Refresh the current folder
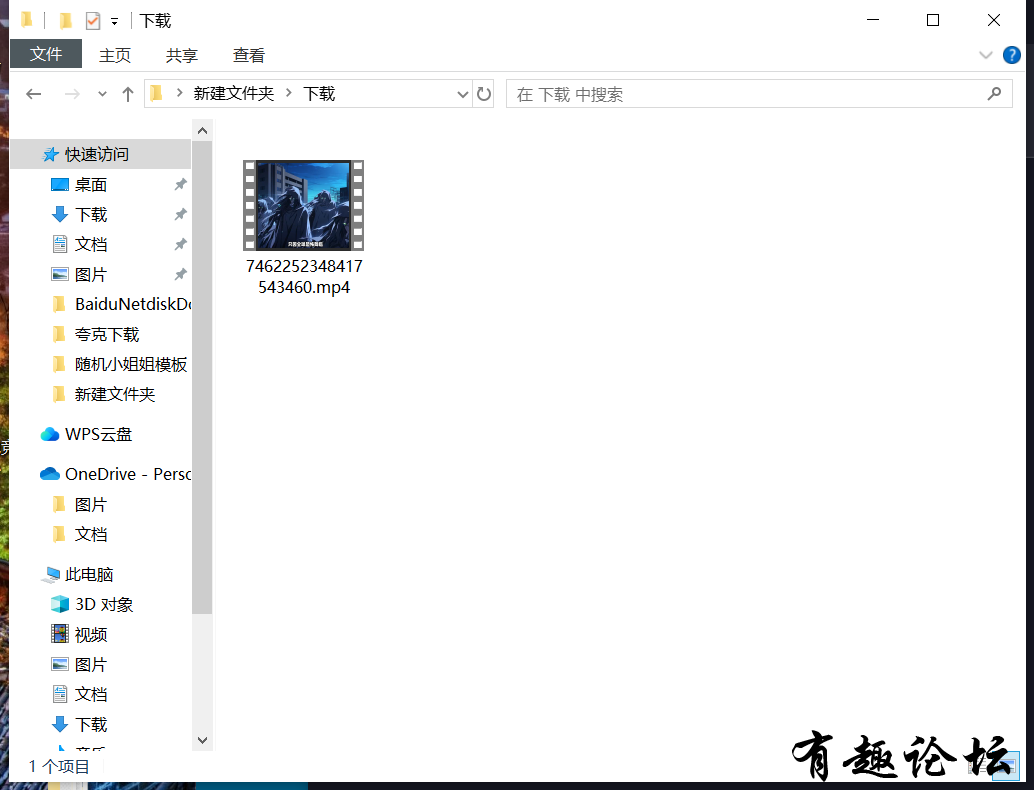1034x790 pixels. tap(484, 94)
